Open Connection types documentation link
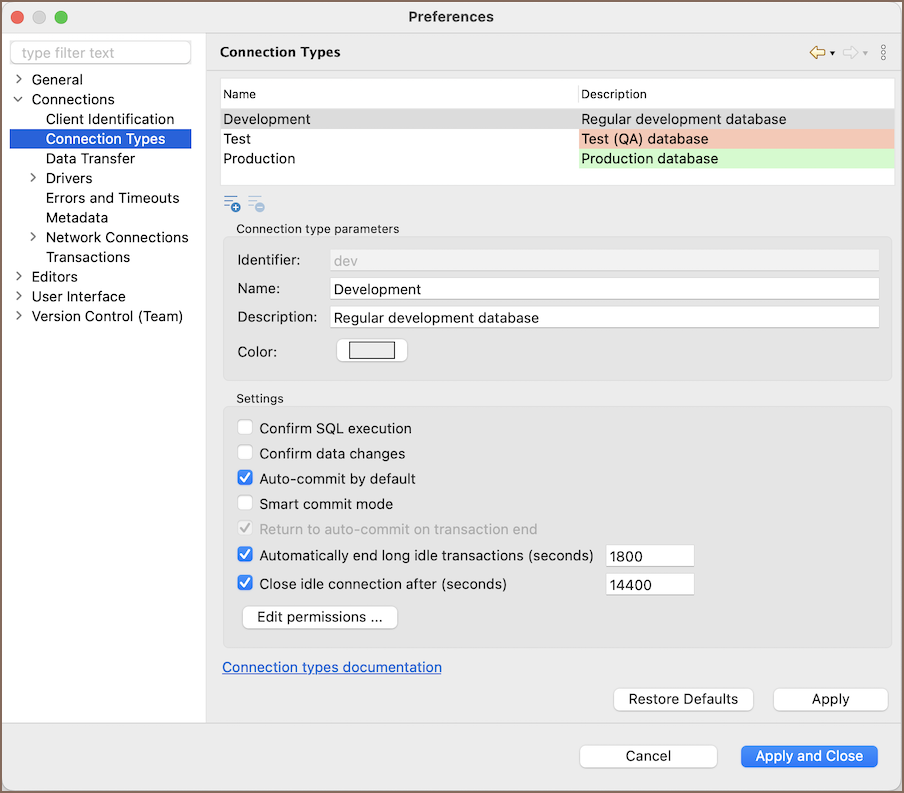The image size is (904, 793). coord(332,667)
